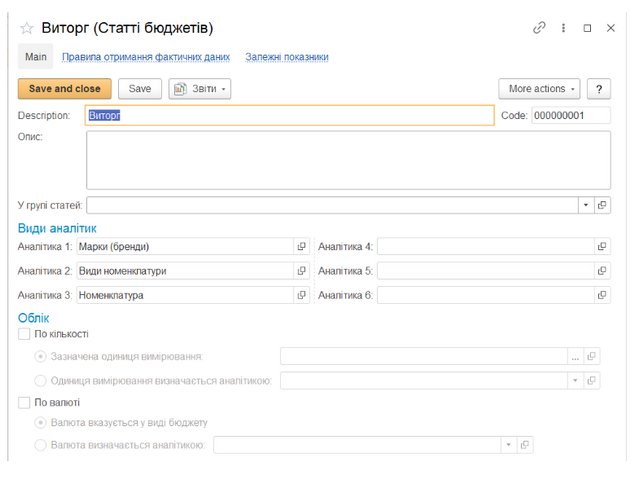
Task: Expand the У групі статей dropdown arrow
Action: [584, 205]
